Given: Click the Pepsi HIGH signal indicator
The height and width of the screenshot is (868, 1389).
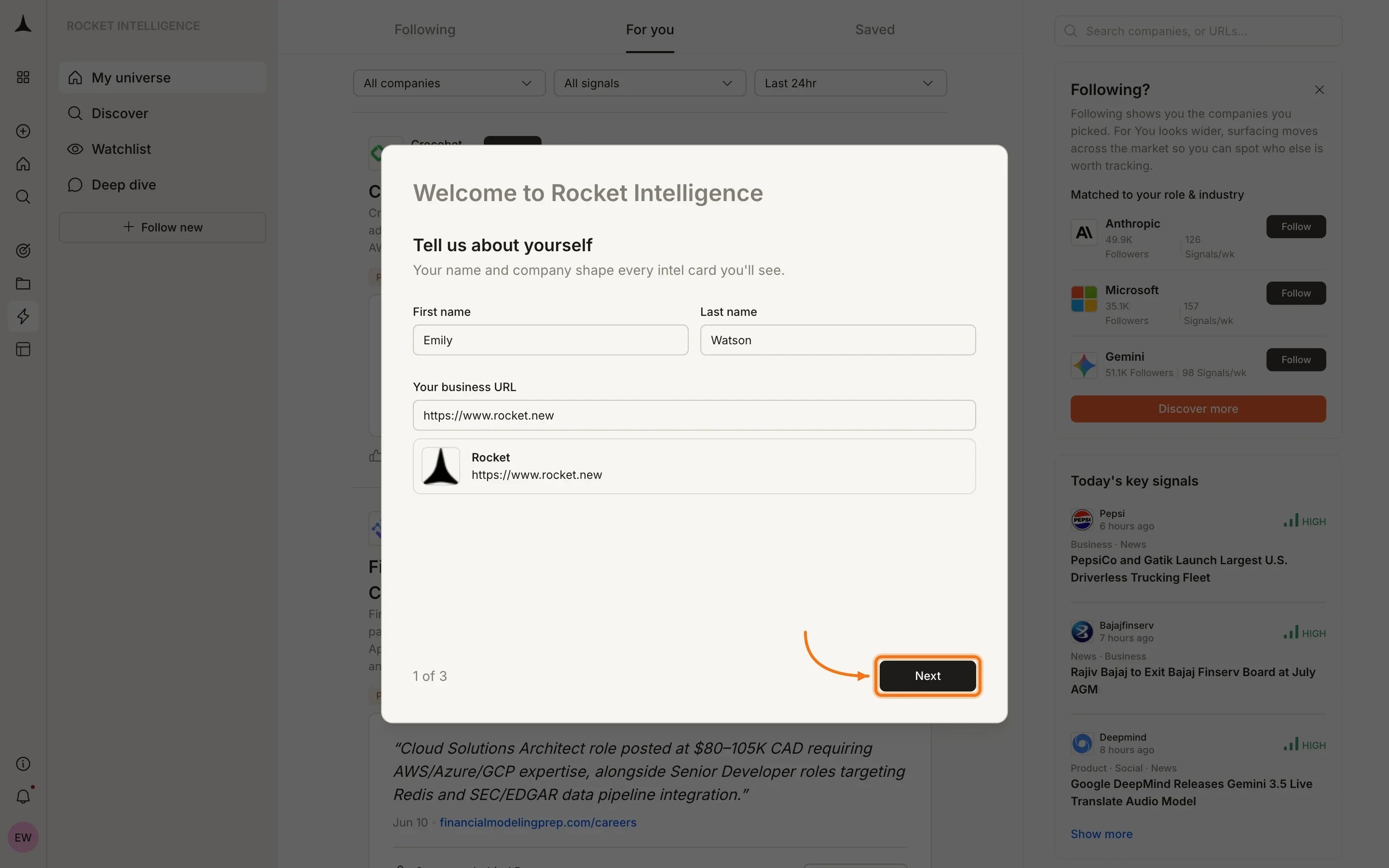Looking at the screenshot, I should (1305, 521).
